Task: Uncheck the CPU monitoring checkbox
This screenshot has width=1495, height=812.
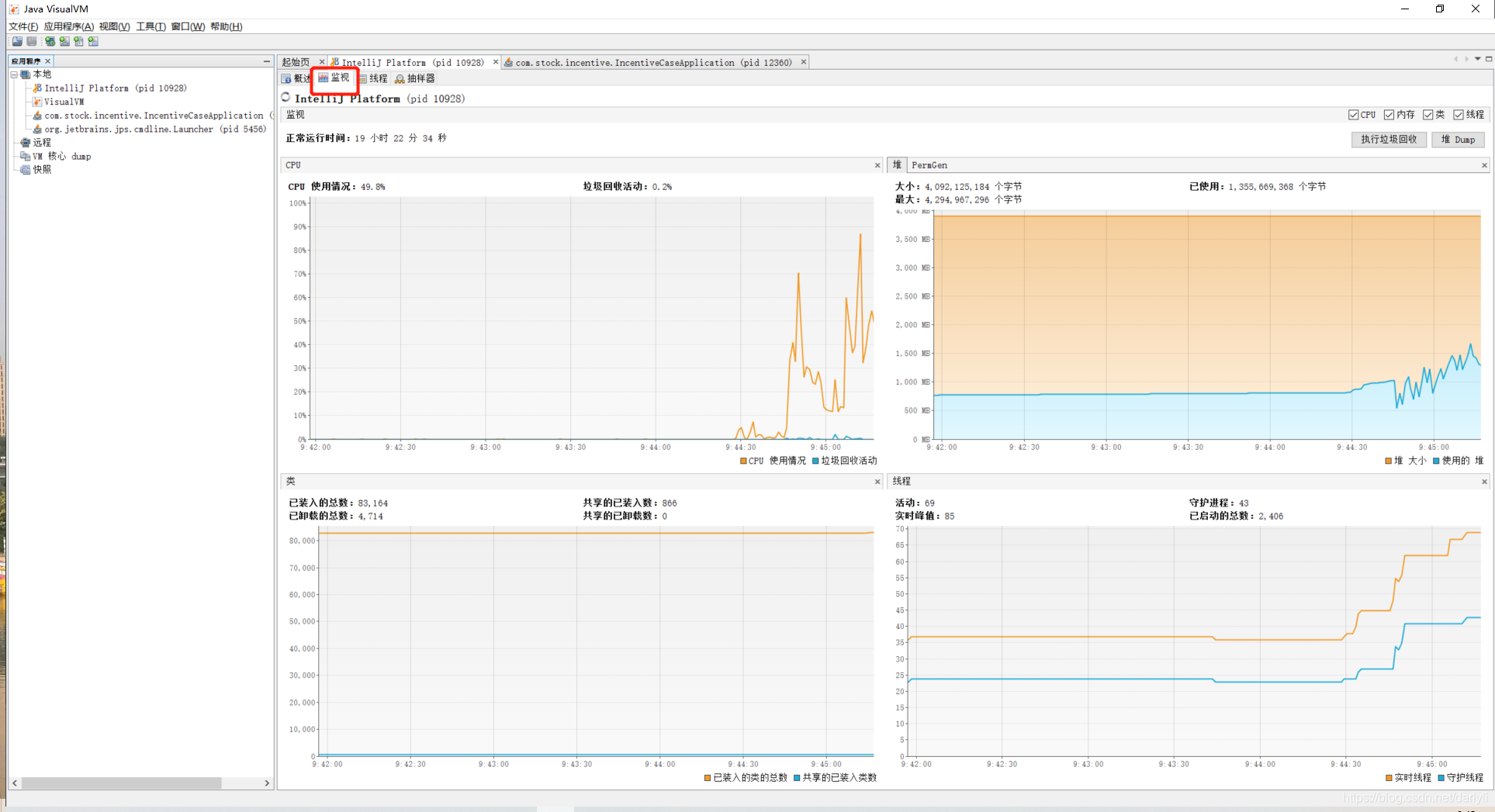Action: click(x=1353, y=114)
